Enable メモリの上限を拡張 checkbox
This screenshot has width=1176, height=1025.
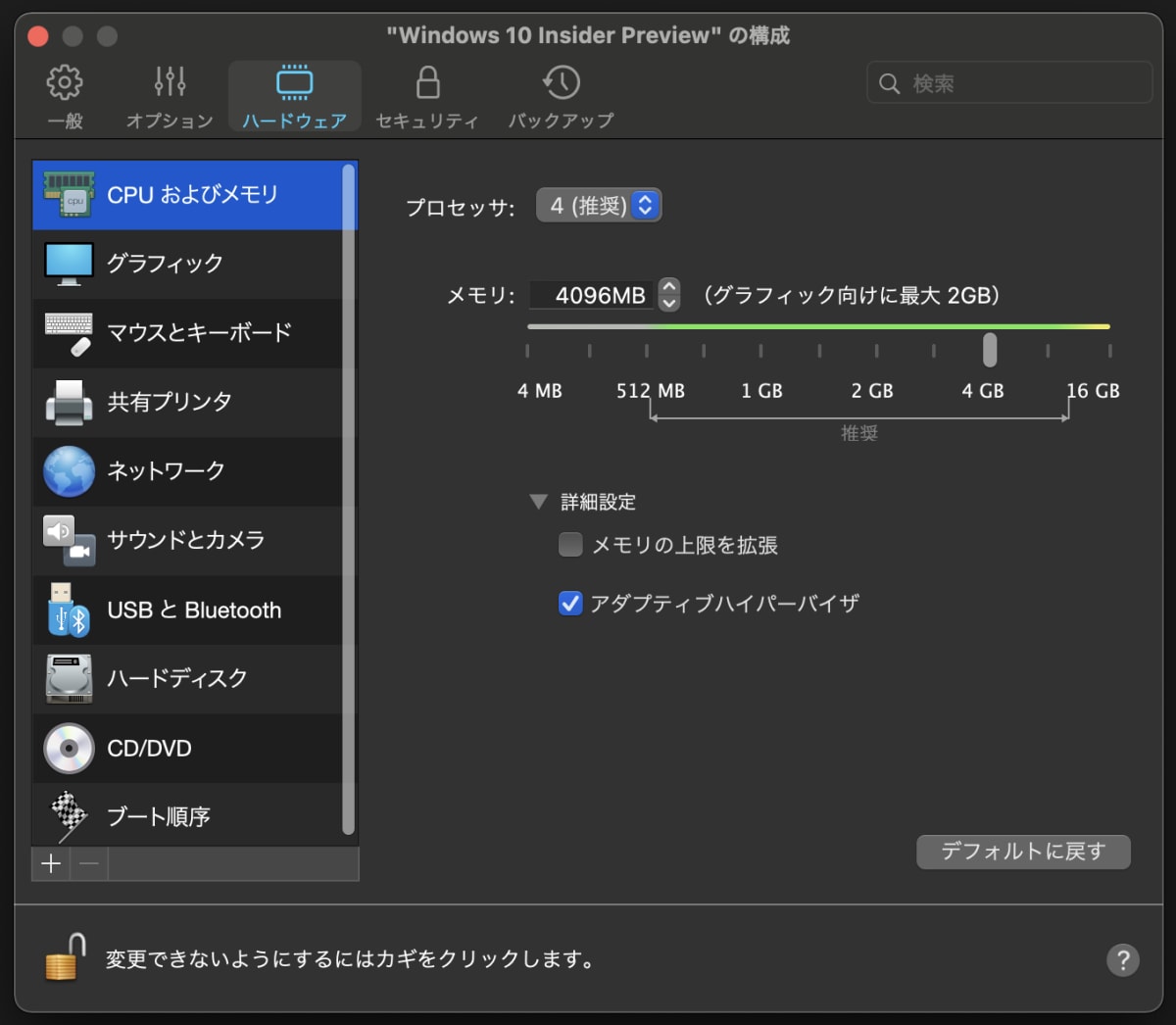coord(570,545)
